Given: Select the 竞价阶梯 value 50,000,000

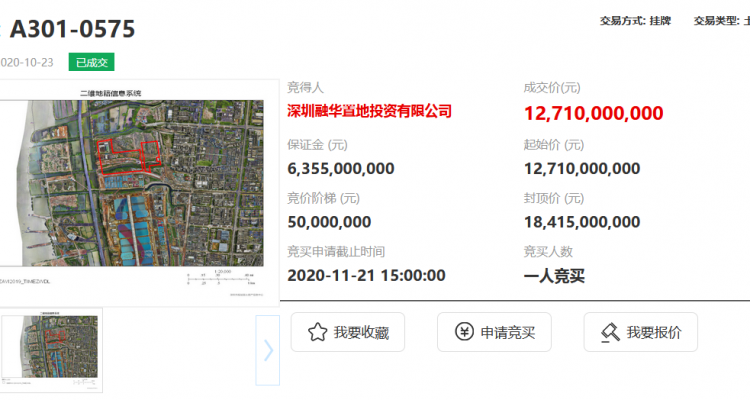Looking at the screenshot, I should (329, 222).
